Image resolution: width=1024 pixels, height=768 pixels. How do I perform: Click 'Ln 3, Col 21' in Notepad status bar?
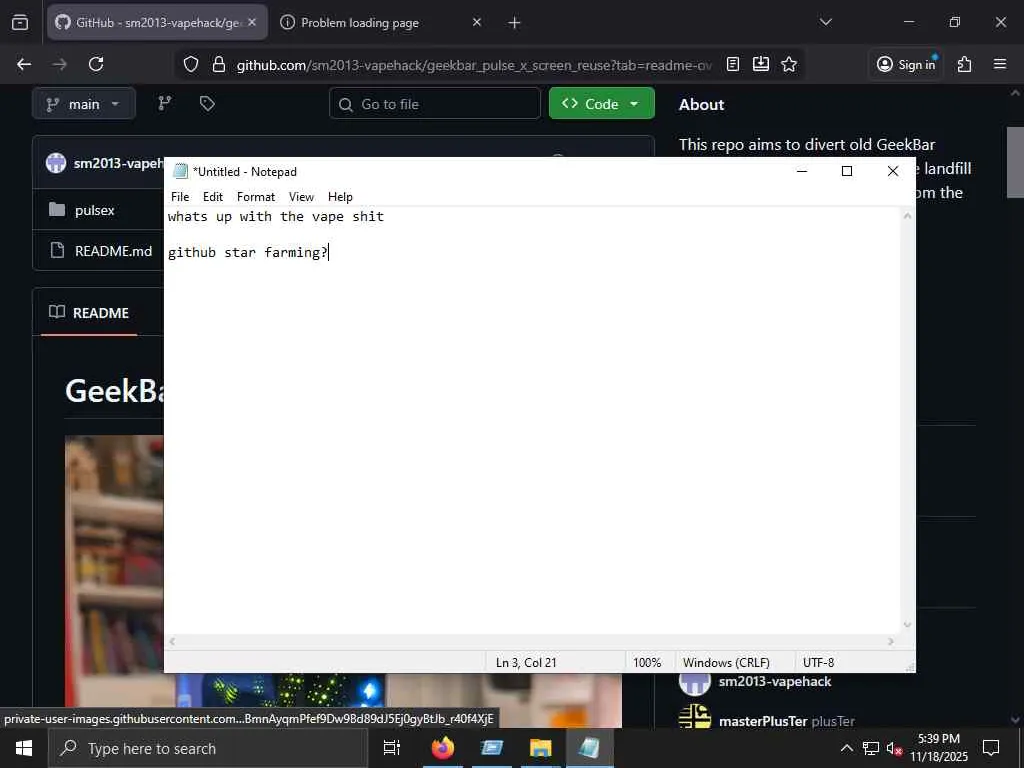pyautogui.click(x=526, y=662)
